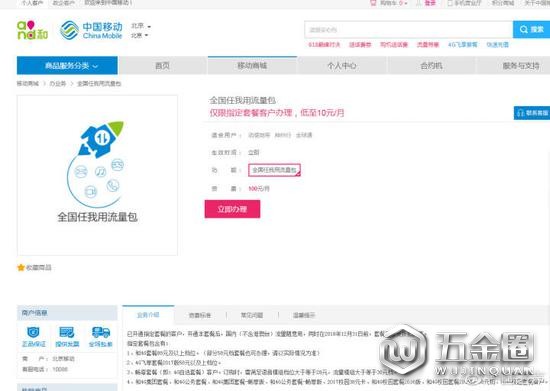Click the invoice 提供发票 icon

[67, 332]
